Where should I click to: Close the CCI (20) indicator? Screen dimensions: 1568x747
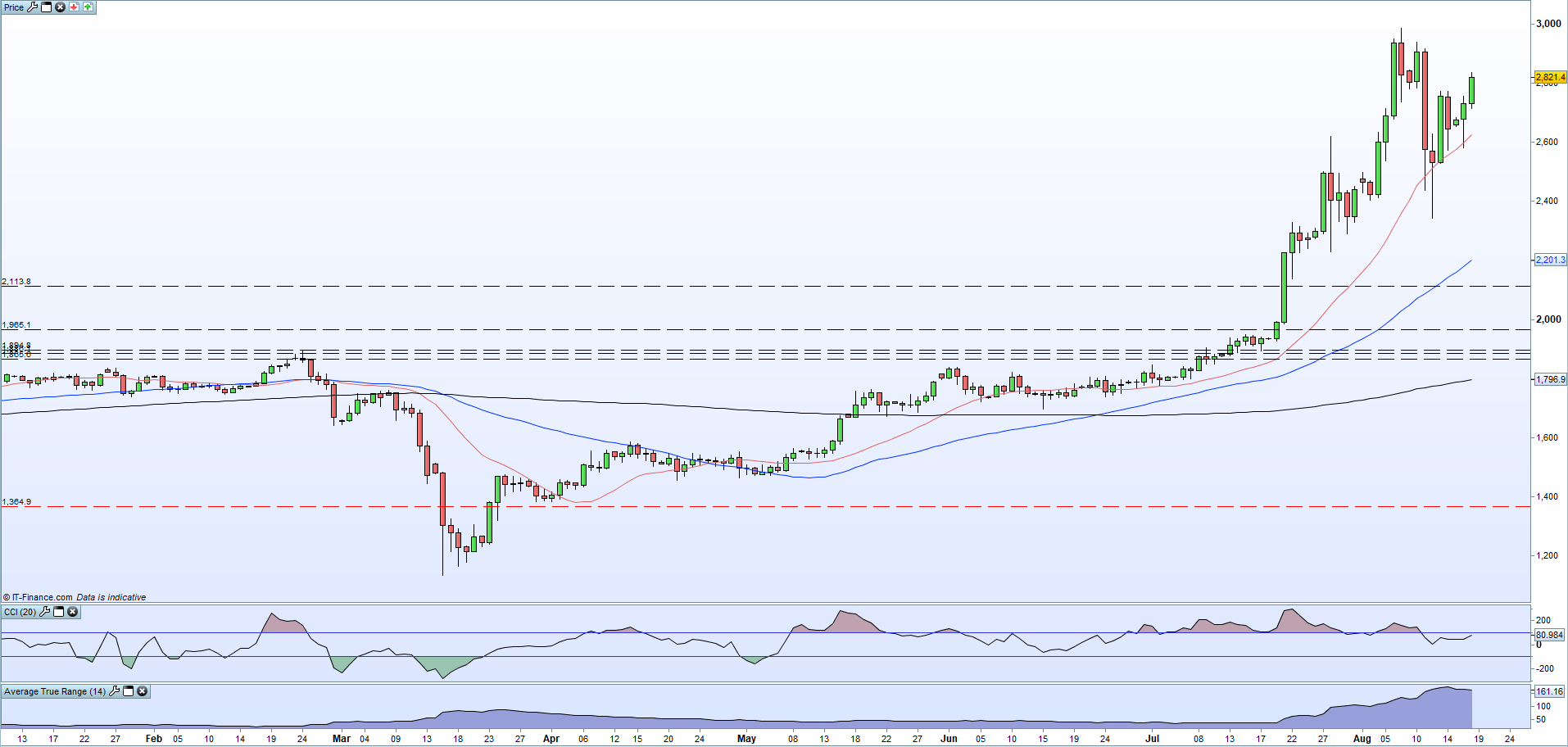72,612
